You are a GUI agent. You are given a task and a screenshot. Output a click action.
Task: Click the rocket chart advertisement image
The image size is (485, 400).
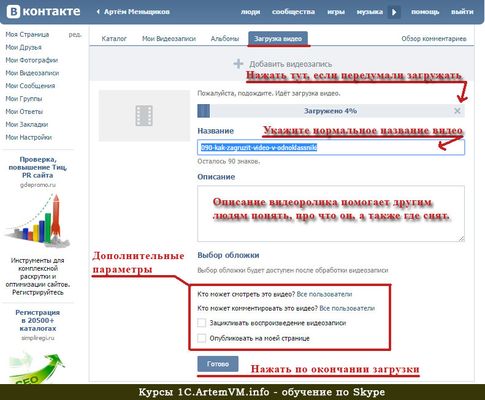(x=37, y=221)
